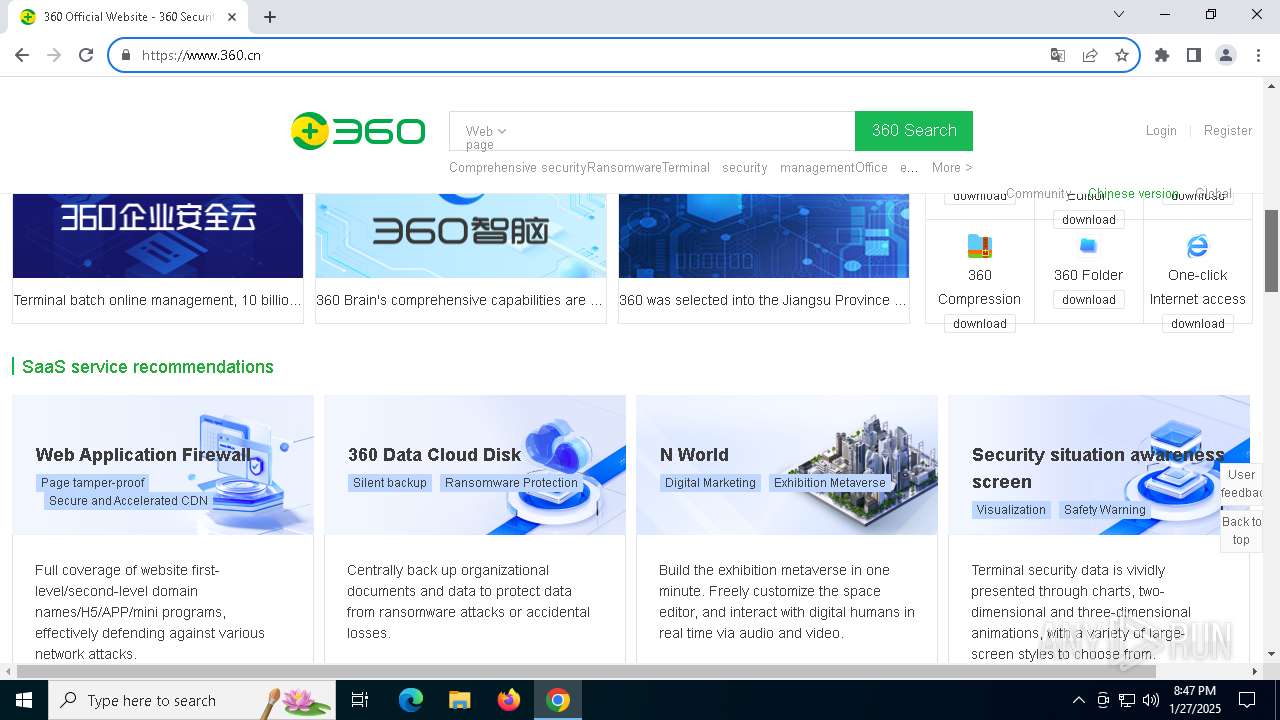The height and width of the screenshot is (720, 1280).
Task: Open the notifications center icon
Action: click(1247, 700)
